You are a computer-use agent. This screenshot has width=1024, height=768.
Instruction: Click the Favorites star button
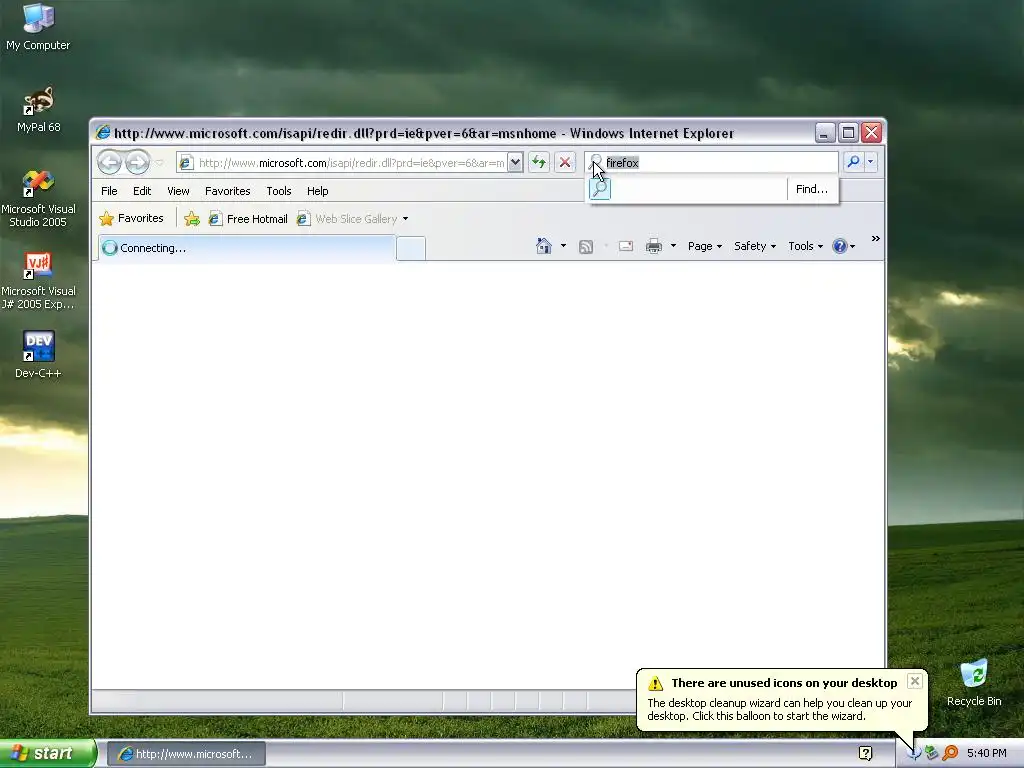tap(131, 218)
